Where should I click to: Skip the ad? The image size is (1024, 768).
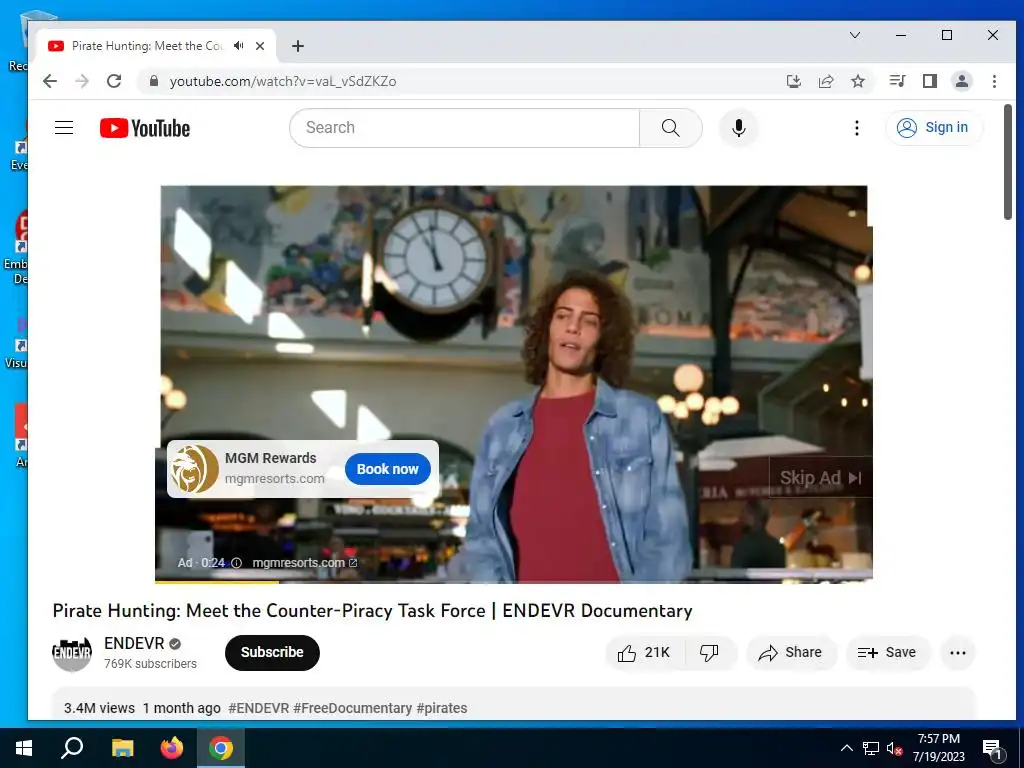click(820, 477)
